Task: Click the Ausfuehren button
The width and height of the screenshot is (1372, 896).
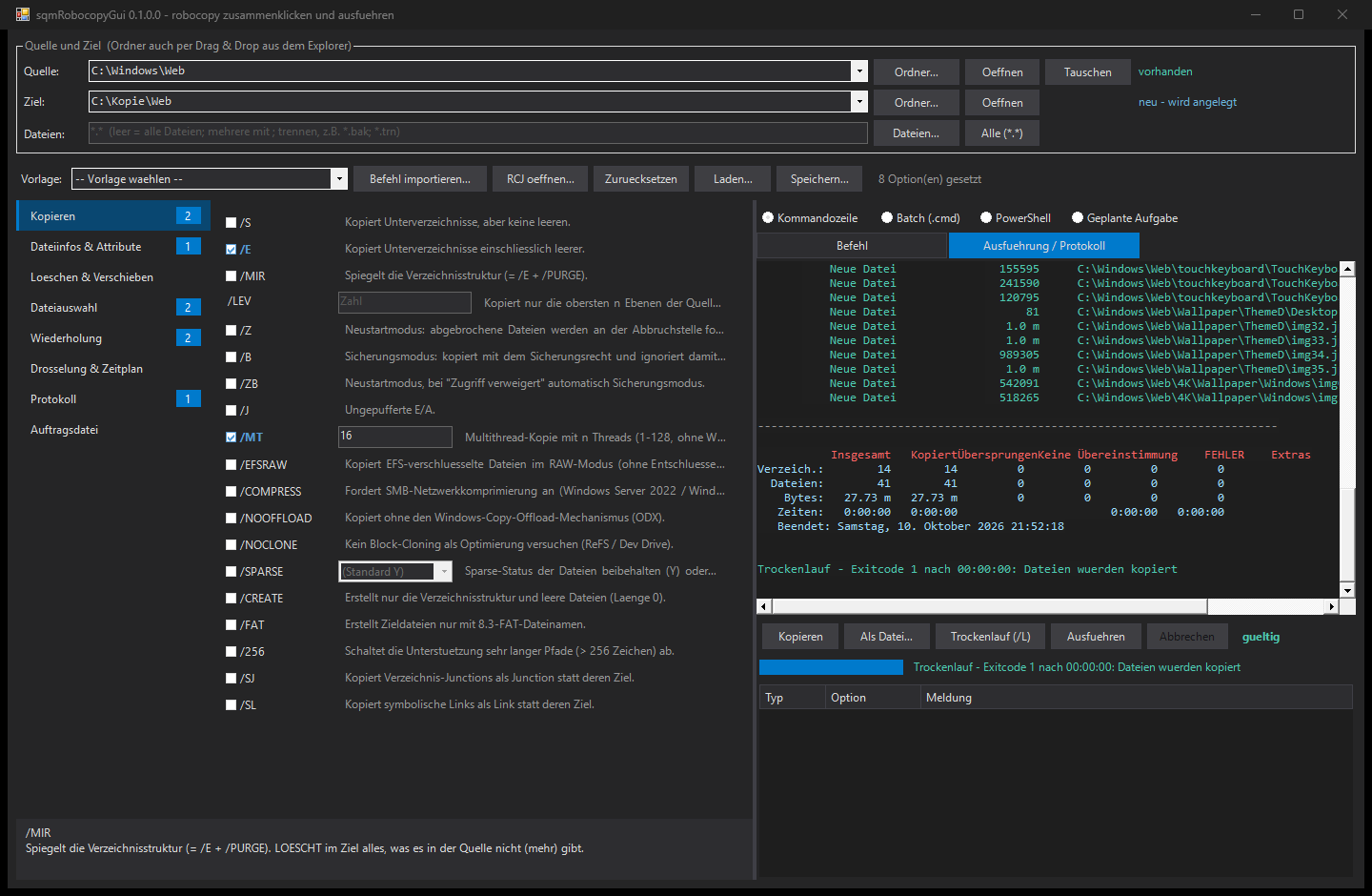Action: point(1096,637)
